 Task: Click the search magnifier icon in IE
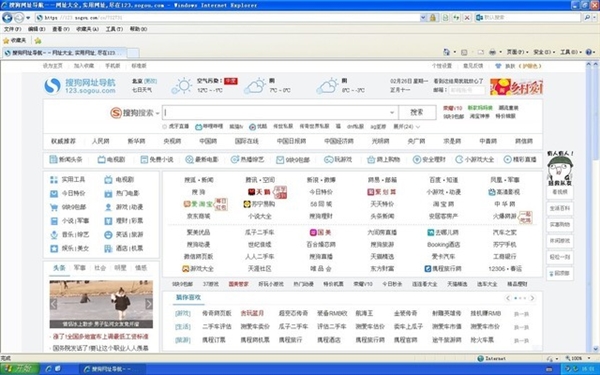[587, 18]
